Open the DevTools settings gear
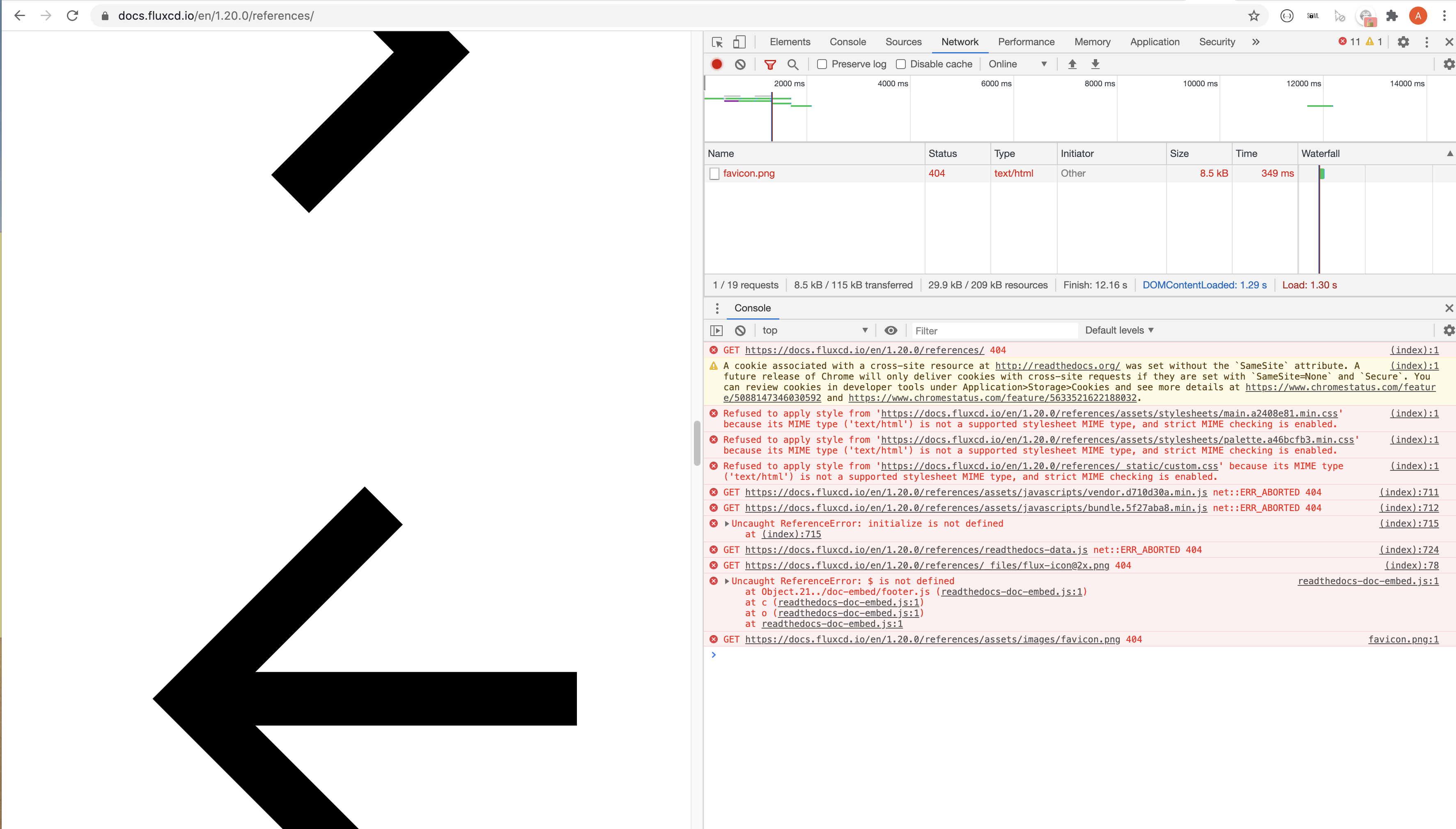This screenshot has width=1456, height=829. [1403, 41]
